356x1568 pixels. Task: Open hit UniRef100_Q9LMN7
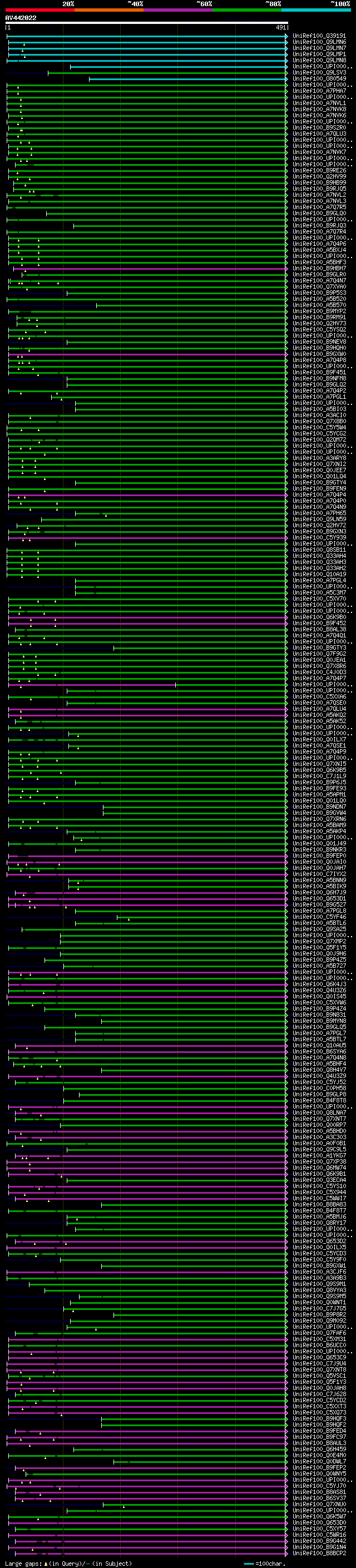[319, 48]
